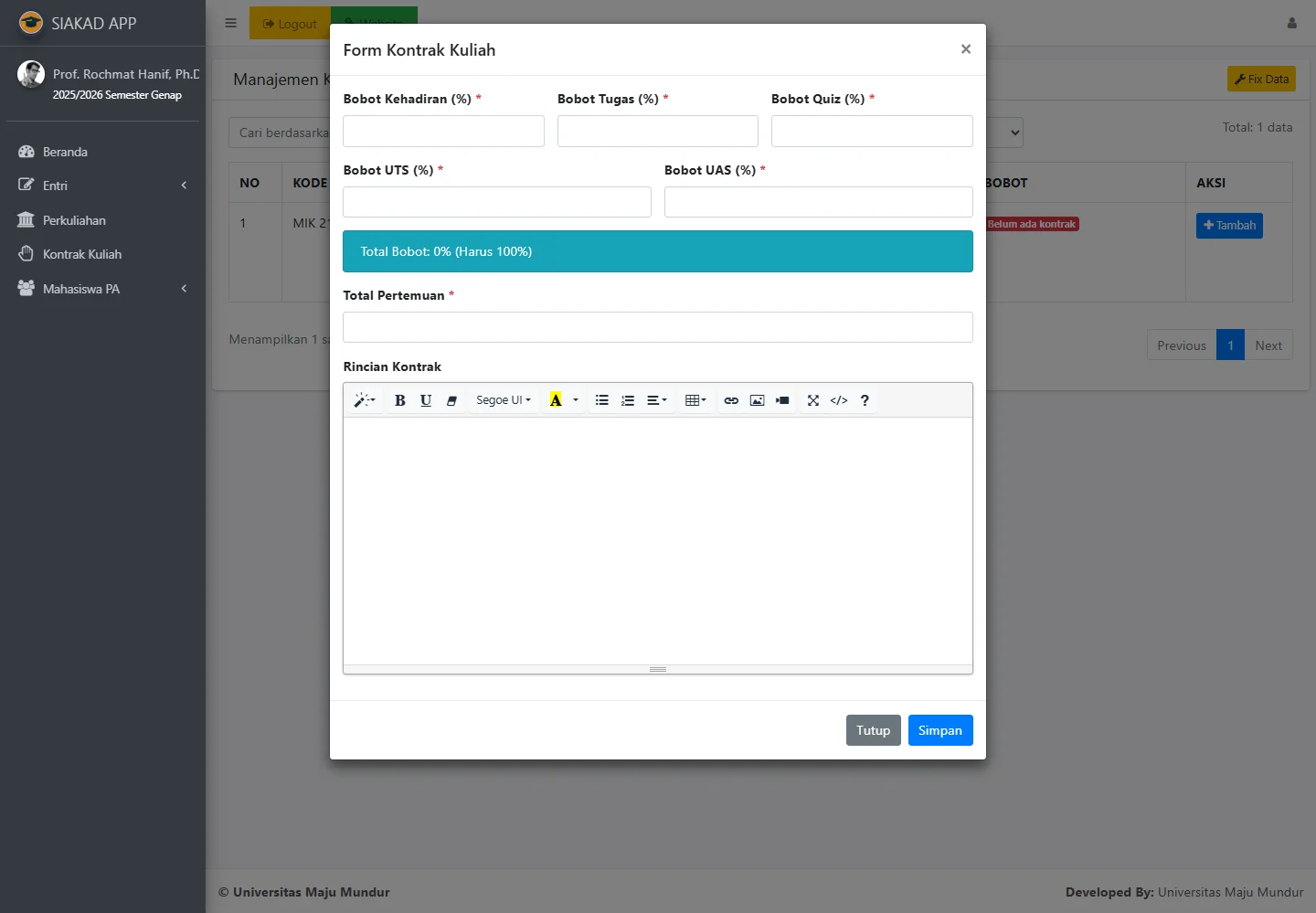The height and width of the screenshot is (913, 1316).
Task: Toggle underline formatting in the editor
Action: pos(426,400)
